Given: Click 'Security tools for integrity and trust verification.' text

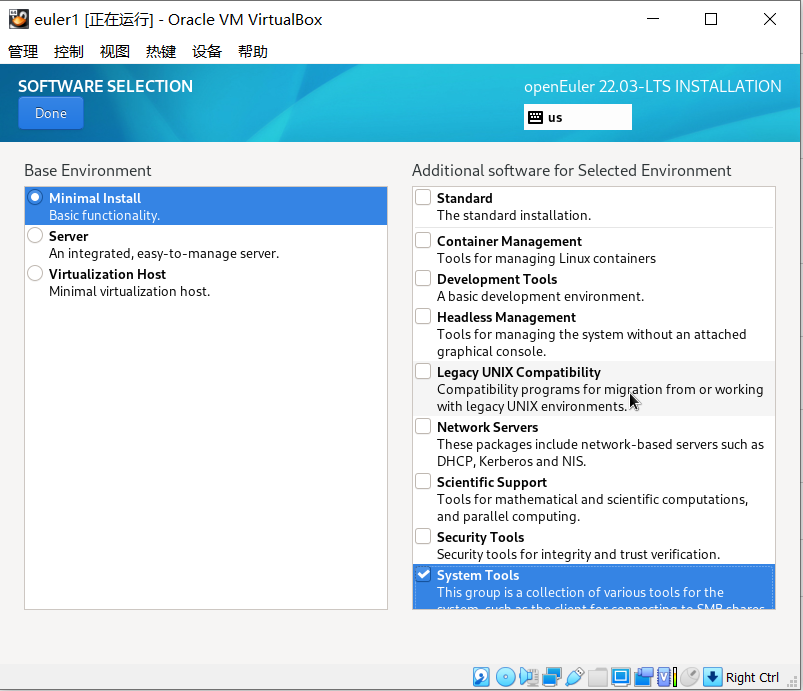Looking at the screenshot, I should point(578,554).
